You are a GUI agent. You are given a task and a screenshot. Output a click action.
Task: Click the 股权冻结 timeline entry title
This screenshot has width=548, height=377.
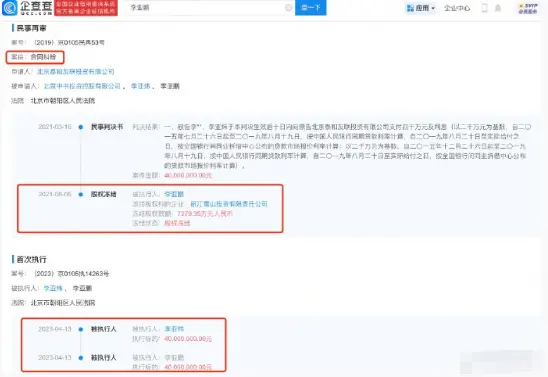coord(103,194)
